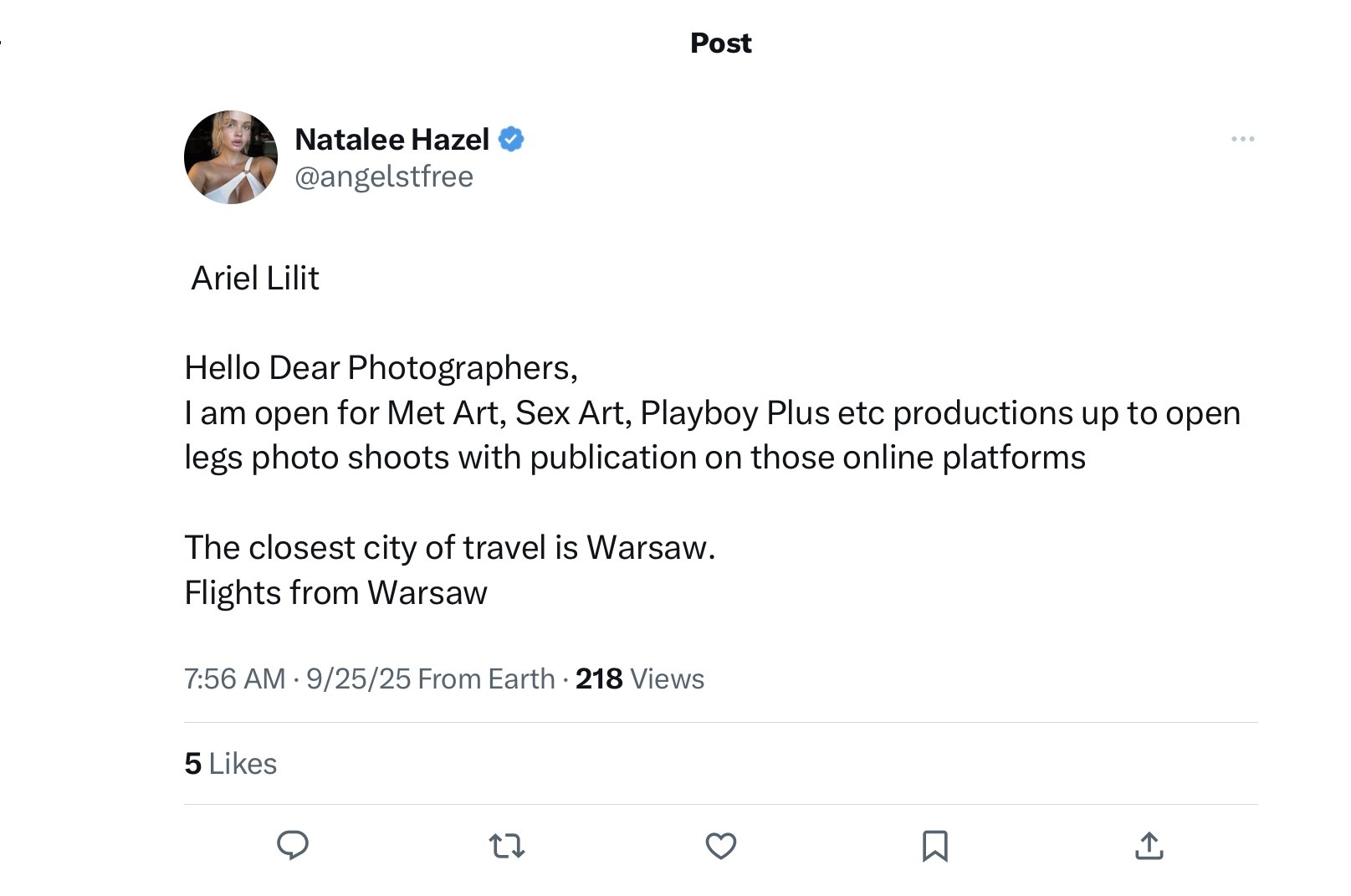The width and height of the screenshot is (1351, 896).
Task: Click the "closest city of travel" sentence
Action: coord(449,547)
